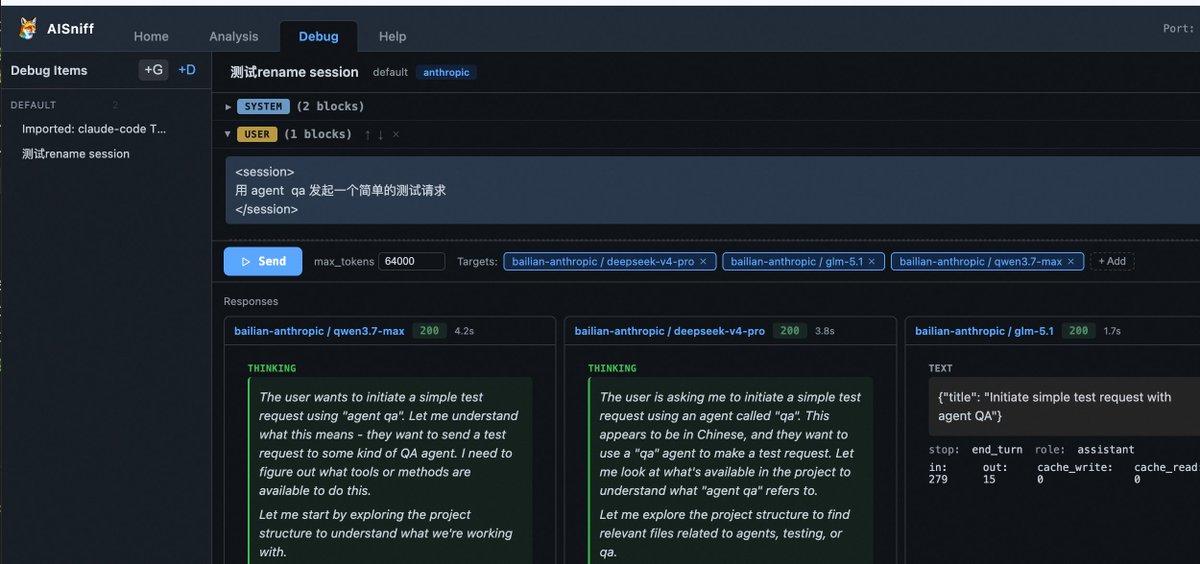Click the USER badge label
This screenshot has height=564, width=1200.
pyautogui.click(x=256, y=134)
